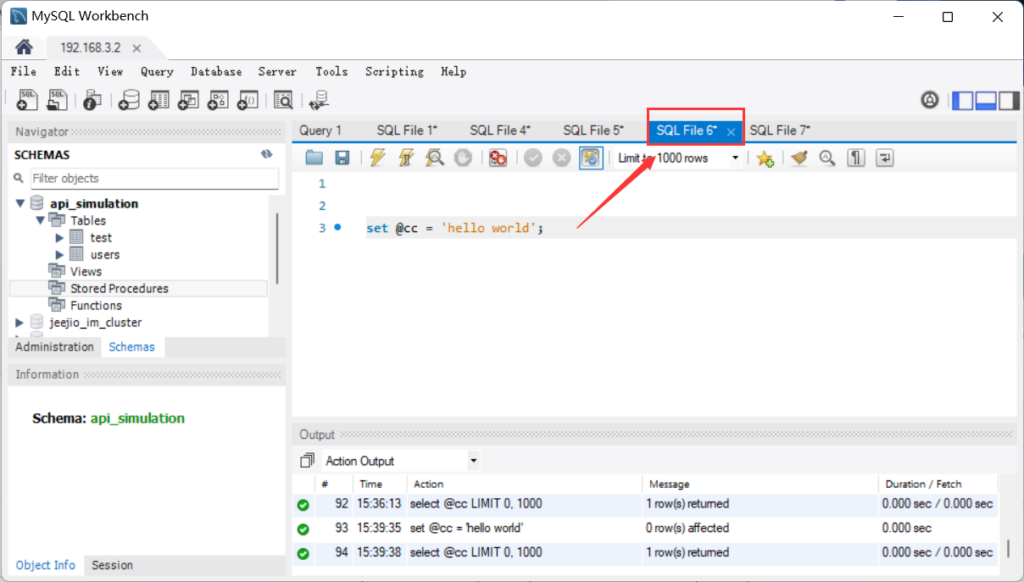
Task: Refresh the SCHEMAS list
Action: 266,155
